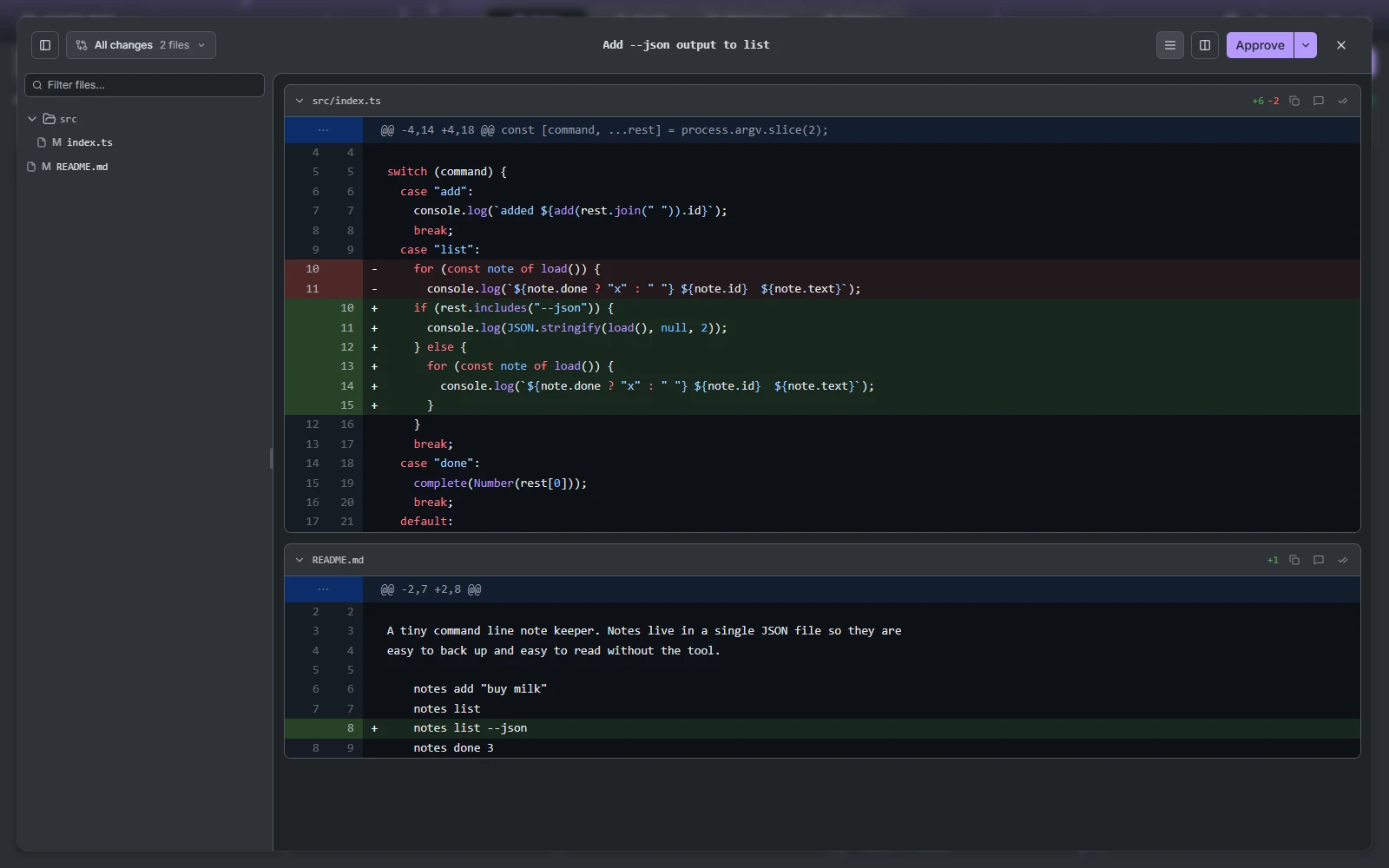Click the added line 'notes list --json'
The image size is (1389, 868).
click(822, 728)
